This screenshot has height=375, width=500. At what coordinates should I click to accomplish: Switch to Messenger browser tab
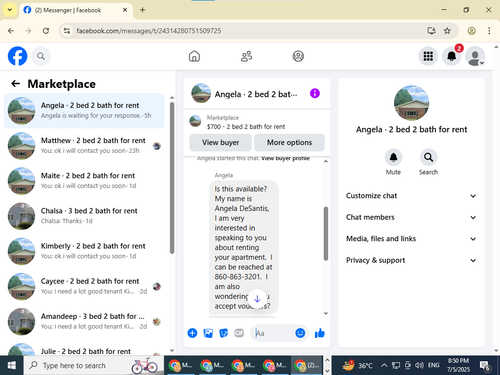pyautogui.click(x=76, y=10)
